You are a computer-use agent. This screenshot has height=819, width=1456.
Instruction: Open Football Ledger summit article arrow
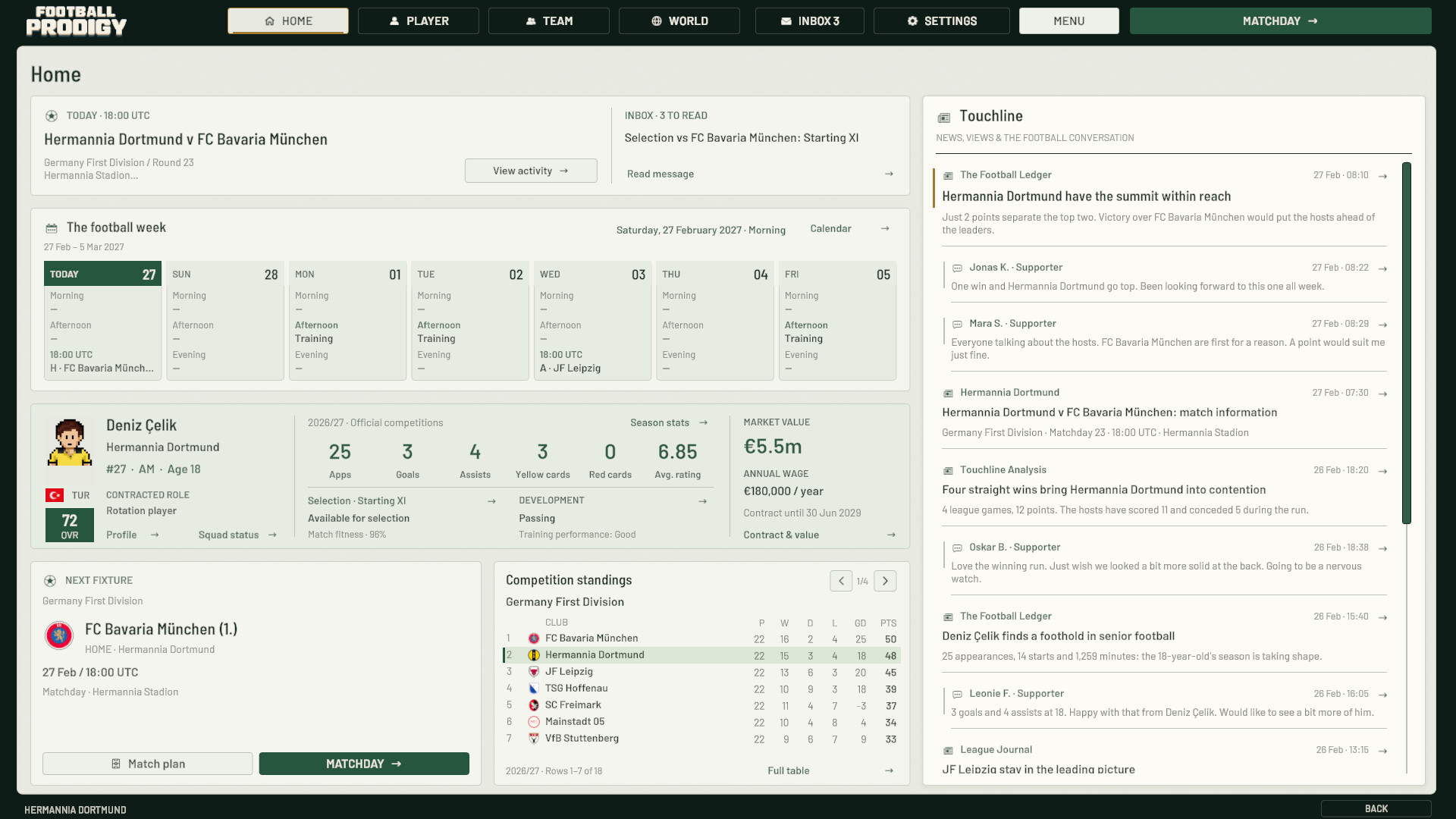(1382, 176)
